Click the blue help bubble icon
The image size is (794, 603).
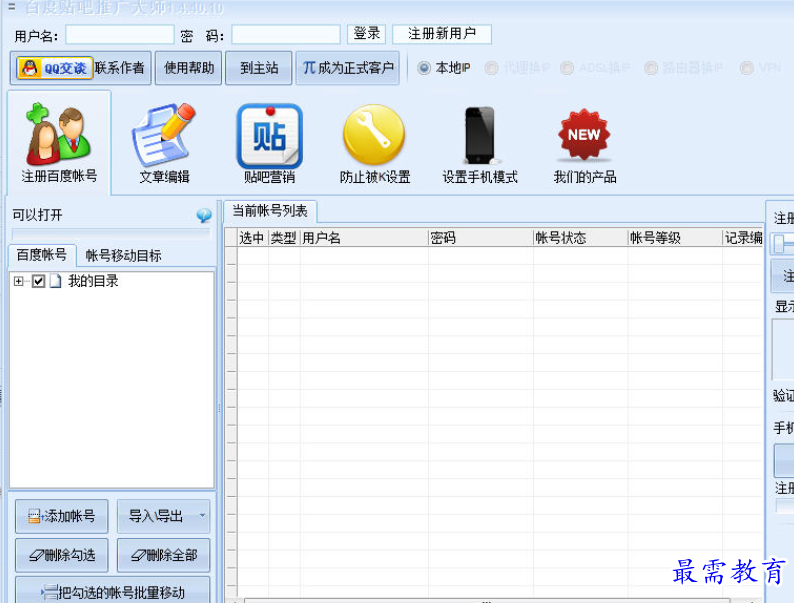tap(204, 216)
